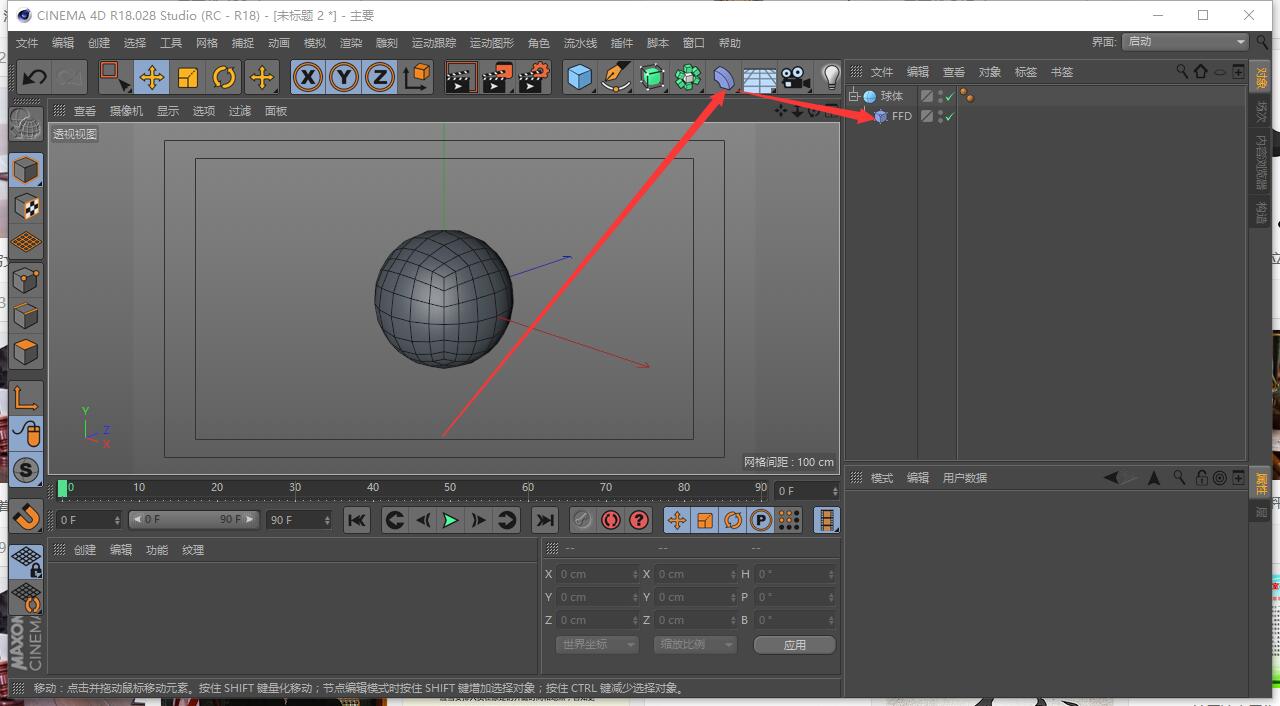Switch to Edges mode
This screenshot has height=706, width=1280.
click(26, 316)
